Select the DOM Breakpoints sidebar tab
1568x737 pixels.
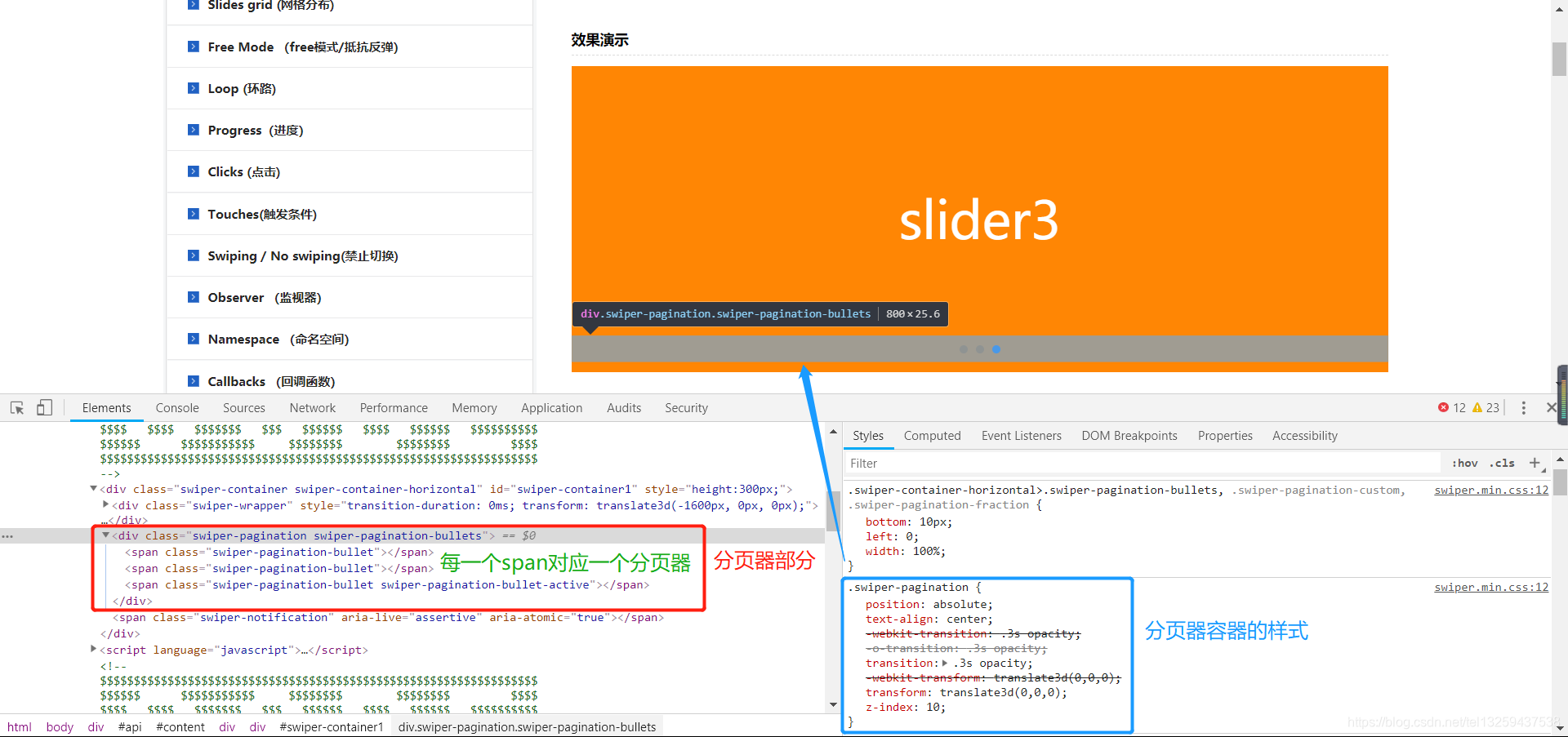[x=1129, y=435]
